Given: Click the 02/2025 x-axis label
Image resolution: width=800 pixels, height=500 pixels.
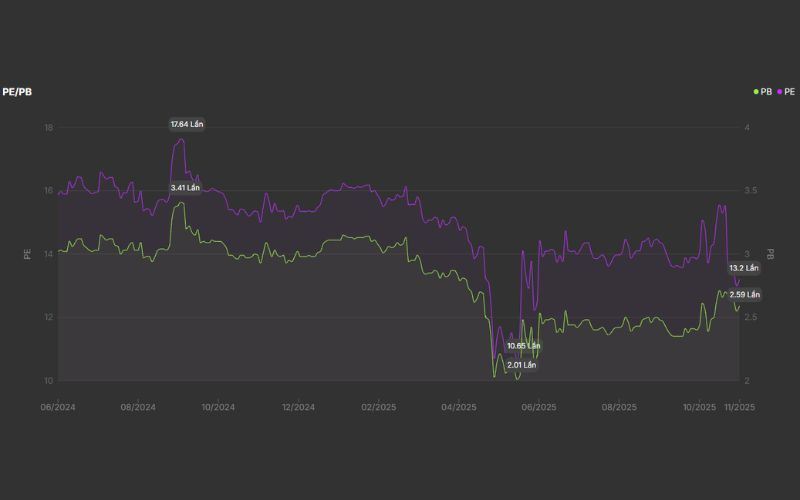Looking at the screenshot, I should 379,407.
